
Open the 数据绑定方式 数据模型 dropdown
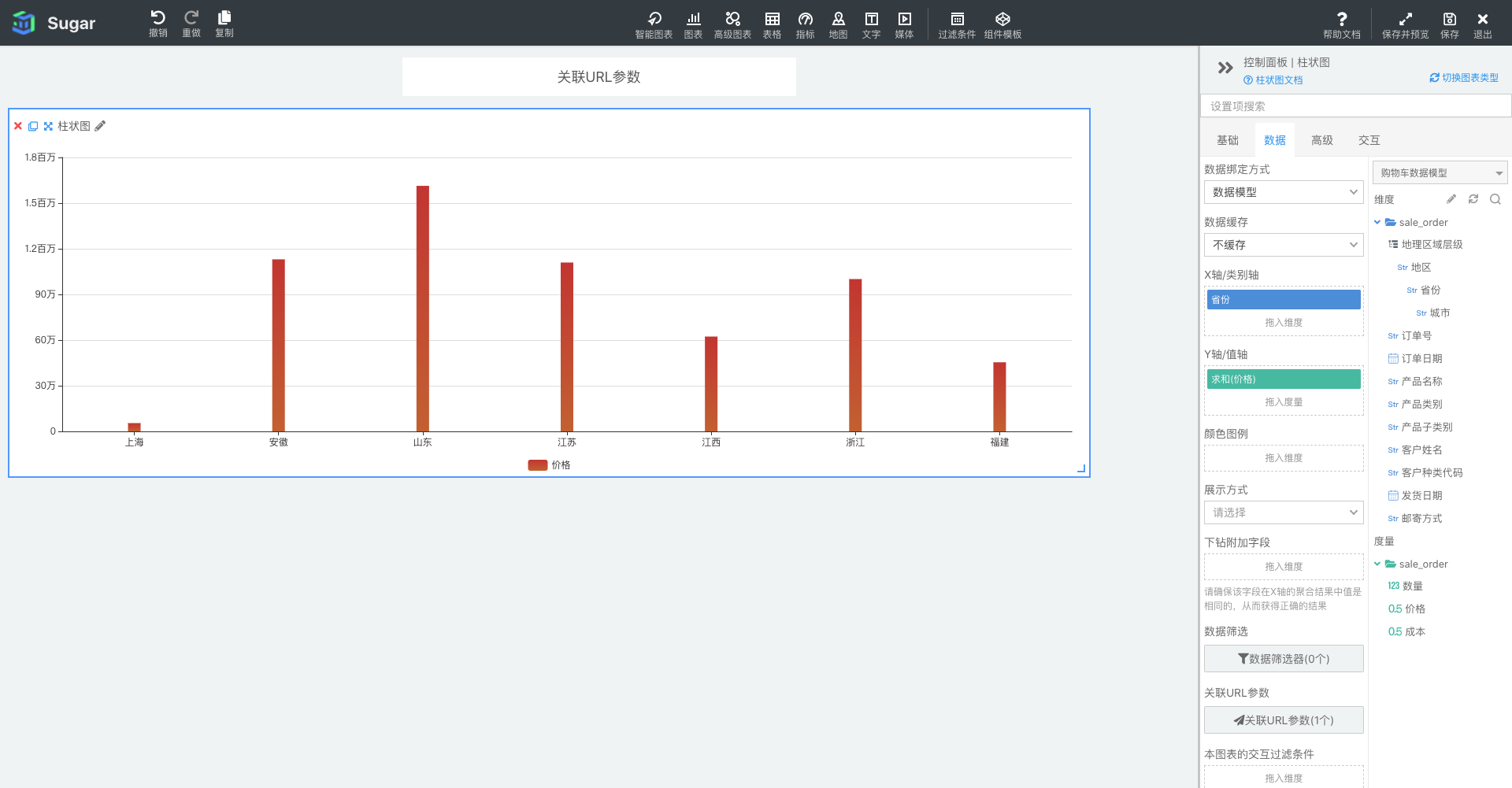point(1284,192)
